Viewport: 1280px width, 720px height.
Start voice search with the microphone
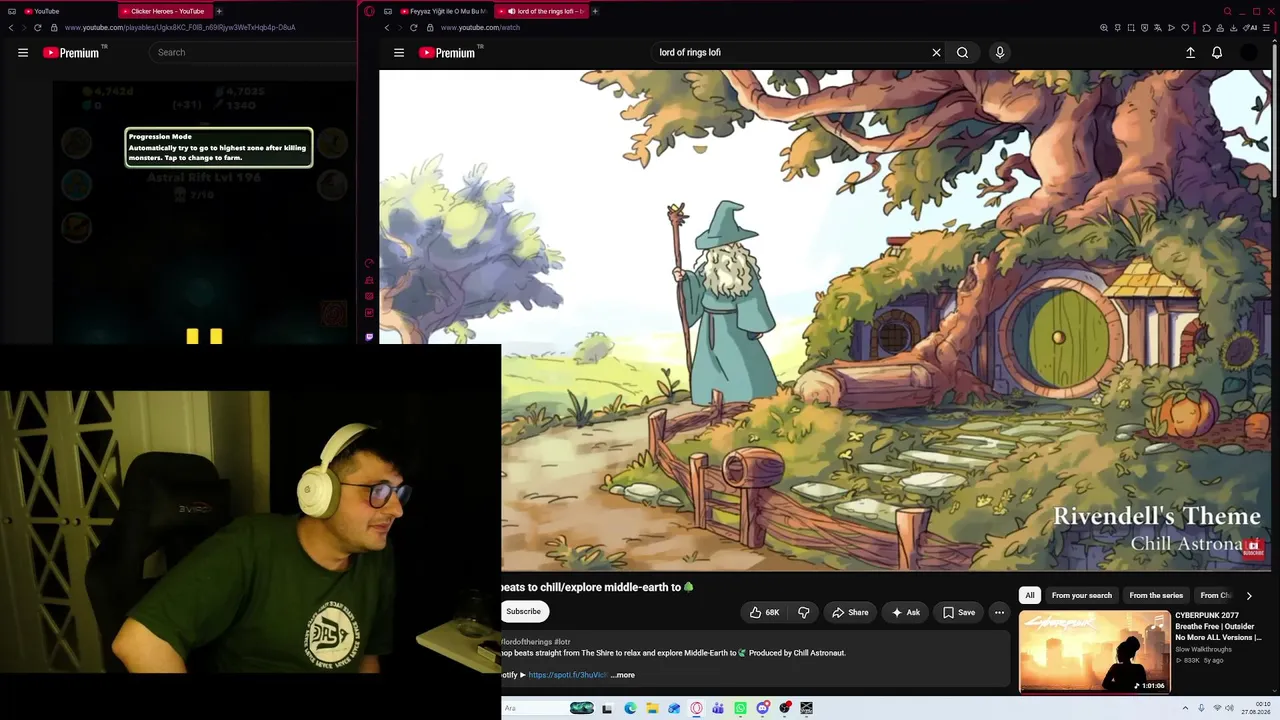[999, 53]
